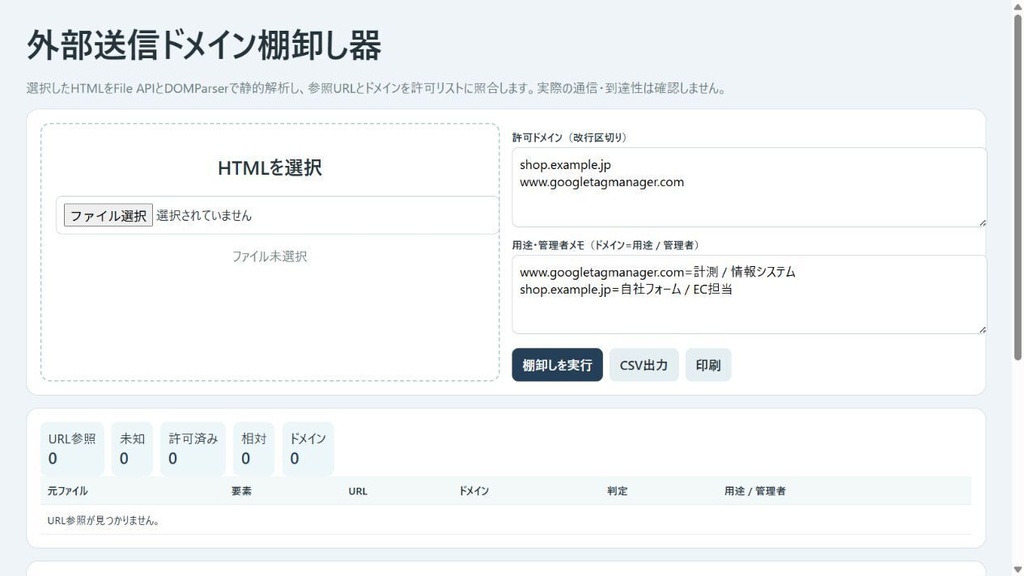Click the 許可ドメイン textarea resize handle
The width and height of the screenshot is (1024, 576).
(982, 223)
